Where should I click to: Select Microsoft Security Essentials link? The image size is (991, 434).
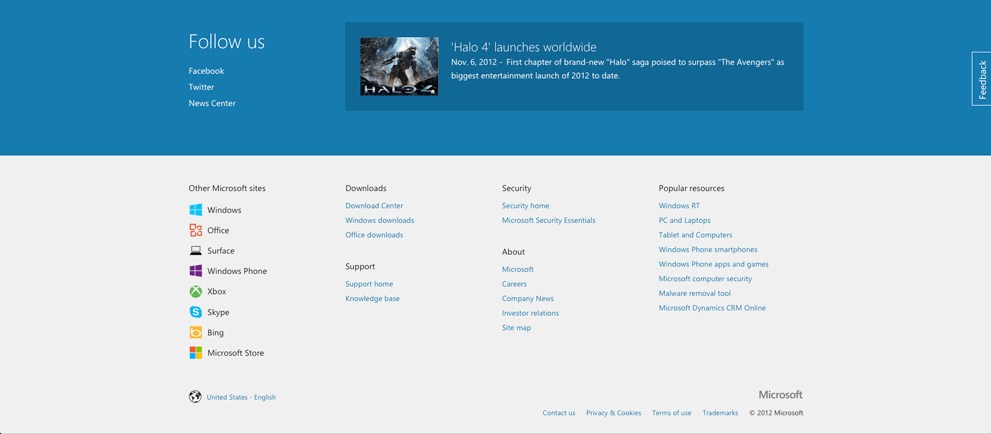(549, 220)
